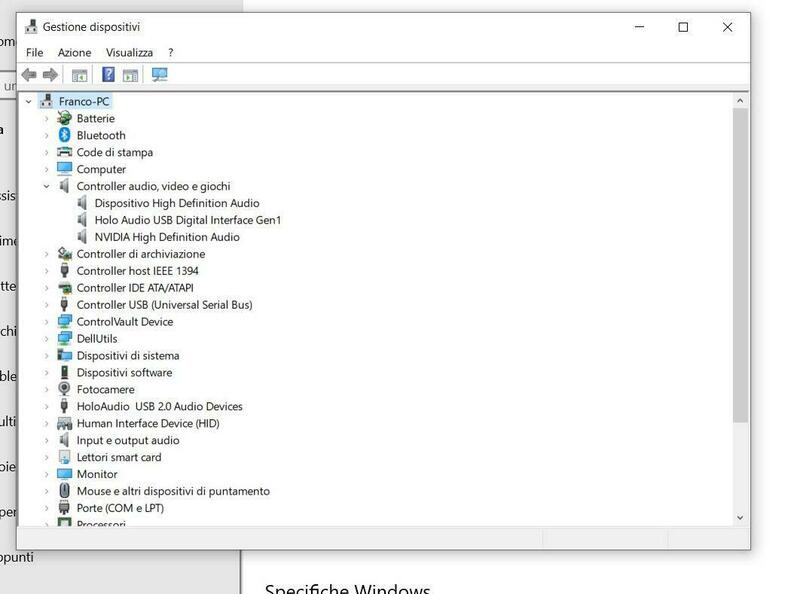Select the Dispositivi software label
The height and width of the screenshot is (594, 800).
coord(124,373)
